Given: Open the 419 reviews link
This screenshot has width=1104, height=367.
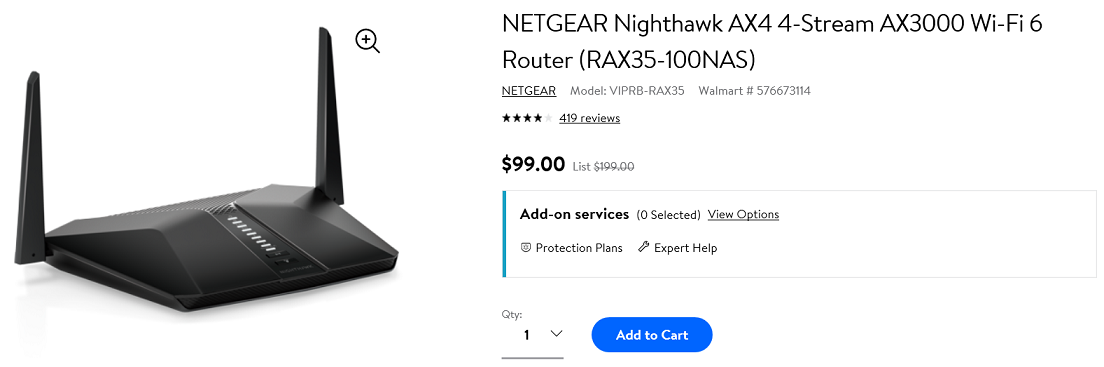Looking at the screenshot, I should 589,118.
